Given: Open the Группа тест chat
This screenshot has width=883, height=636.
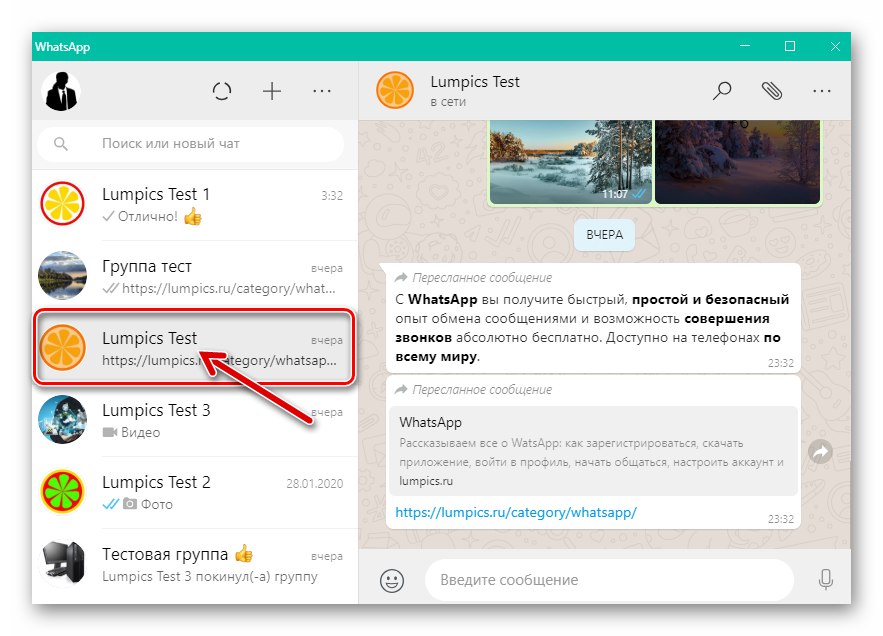Looking at the screenshot, I should coord(195,277).
